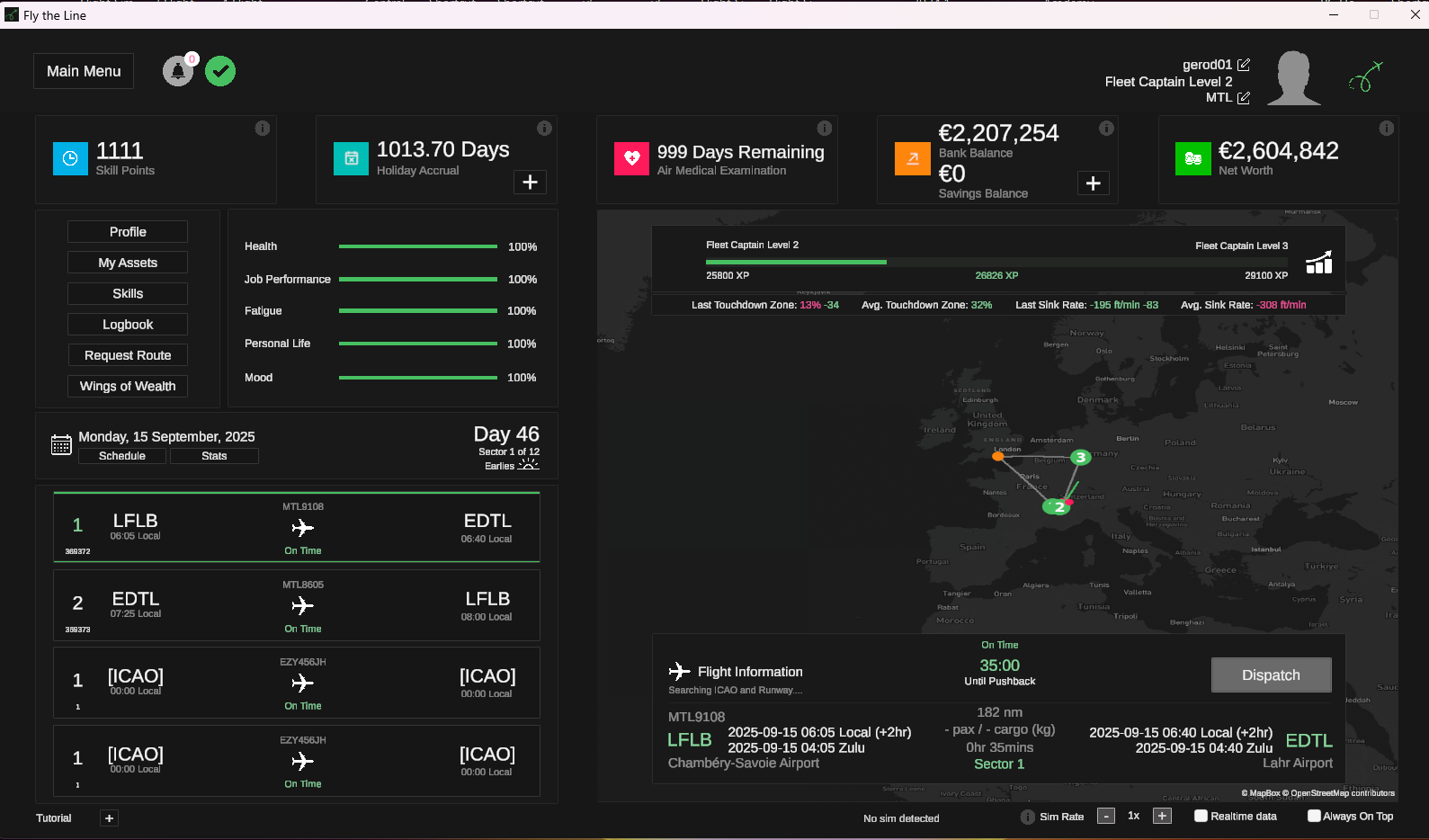Open the Logbook menu item
The height and width of the screenshot is (840, 1429).
(x=128, y=325)
